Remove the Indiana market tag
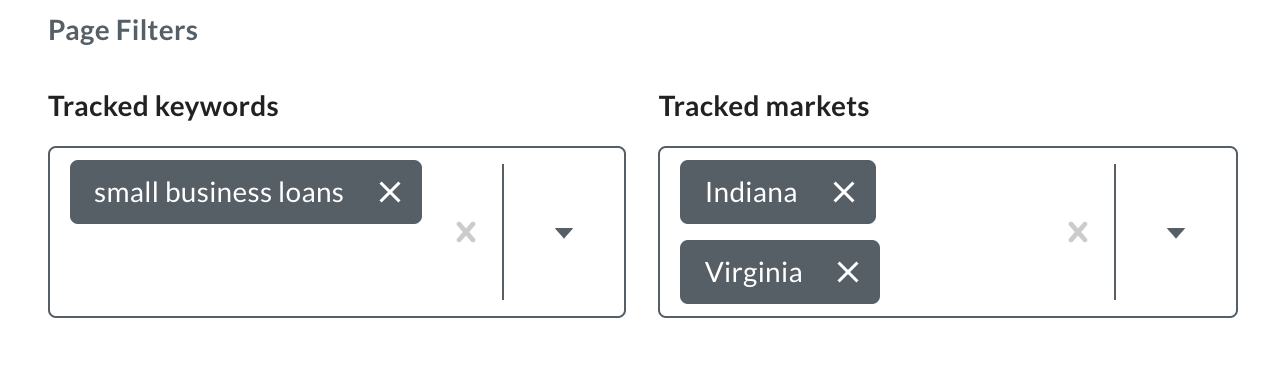The width and height of the screenshot is (1284, 376). [x=844, y=192]
